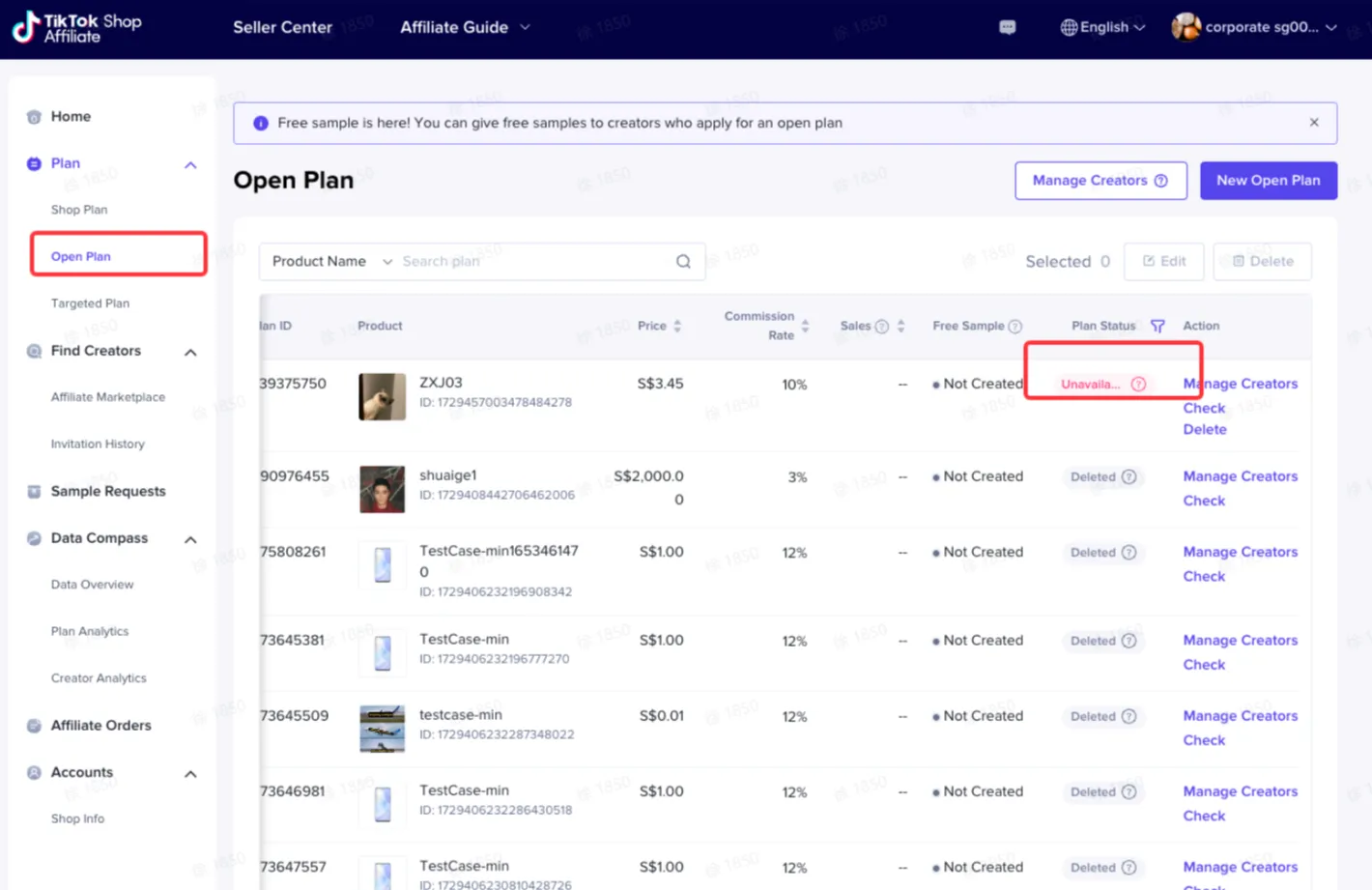Click Deleted help icon for TestCase-min1653461470

[1129, 552]
